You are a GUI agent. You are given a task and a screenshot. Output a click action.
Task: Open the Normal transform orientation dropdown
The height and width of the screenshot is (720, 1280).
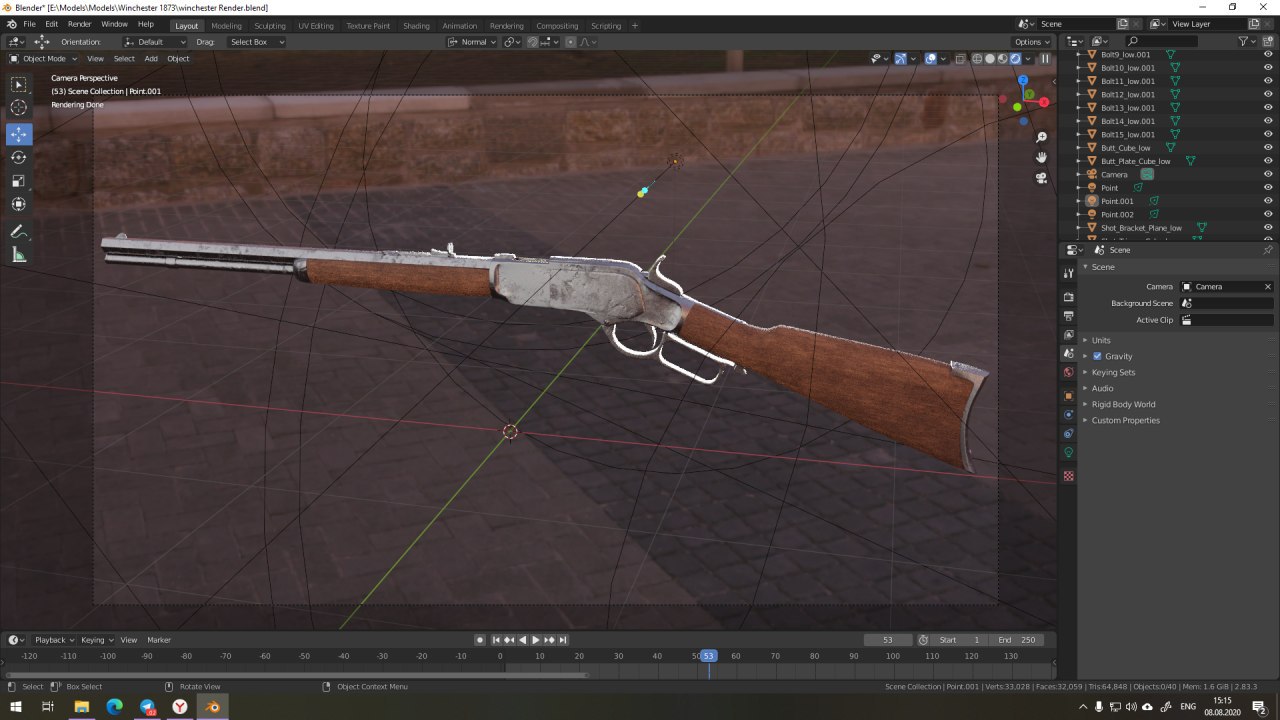click(x=472, y=42)
